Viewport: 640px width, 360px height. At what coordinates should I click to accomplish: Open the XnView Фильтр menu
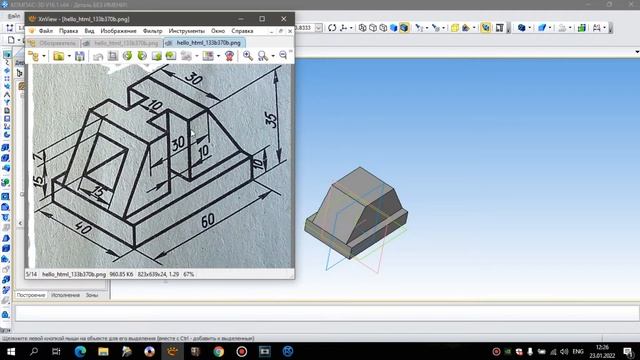point(152,31)
